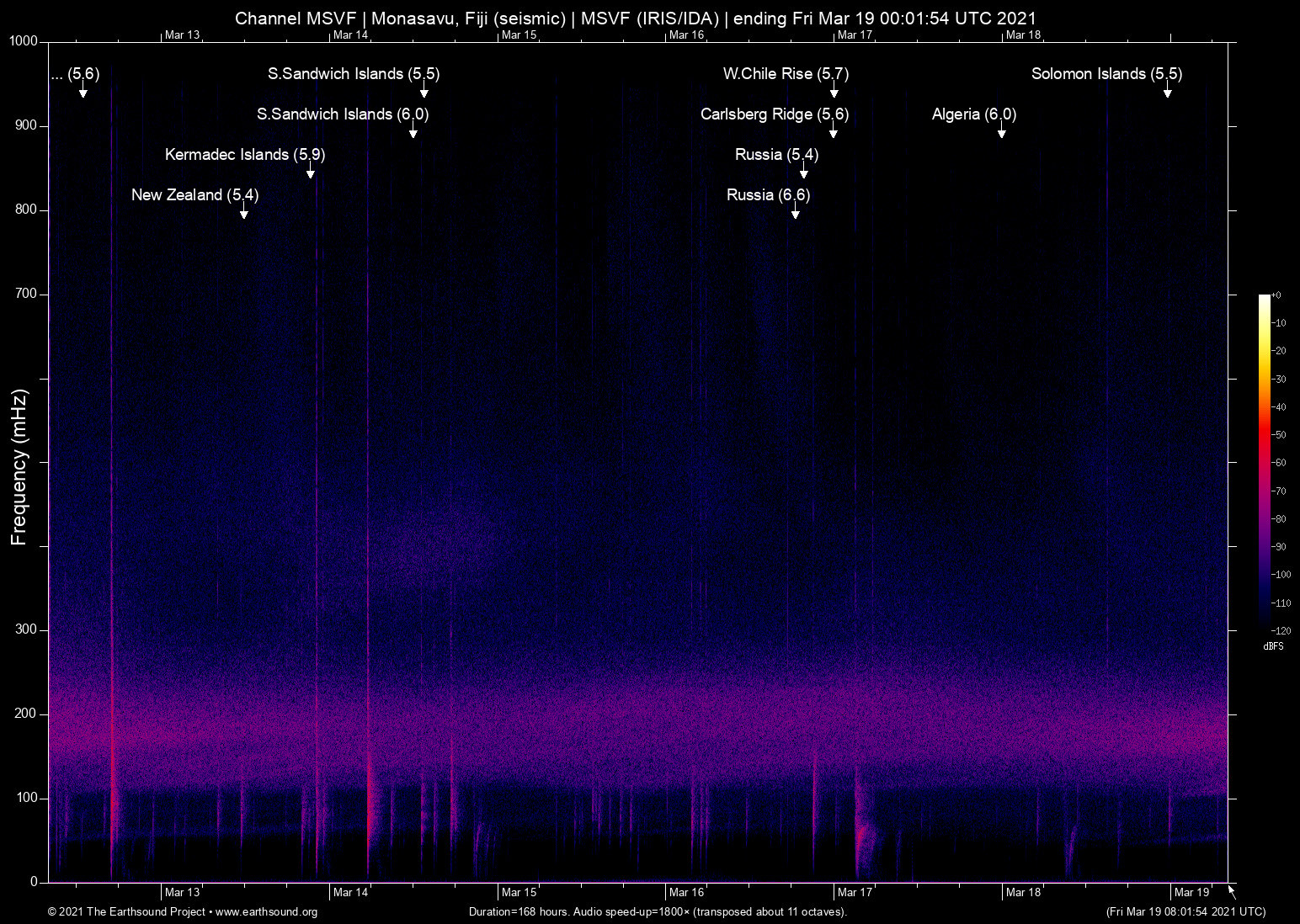The width and height of the screenshot is (1300, 924).
Task: Expand the "Mar 17" top axis marker
Action: point(855,35)
